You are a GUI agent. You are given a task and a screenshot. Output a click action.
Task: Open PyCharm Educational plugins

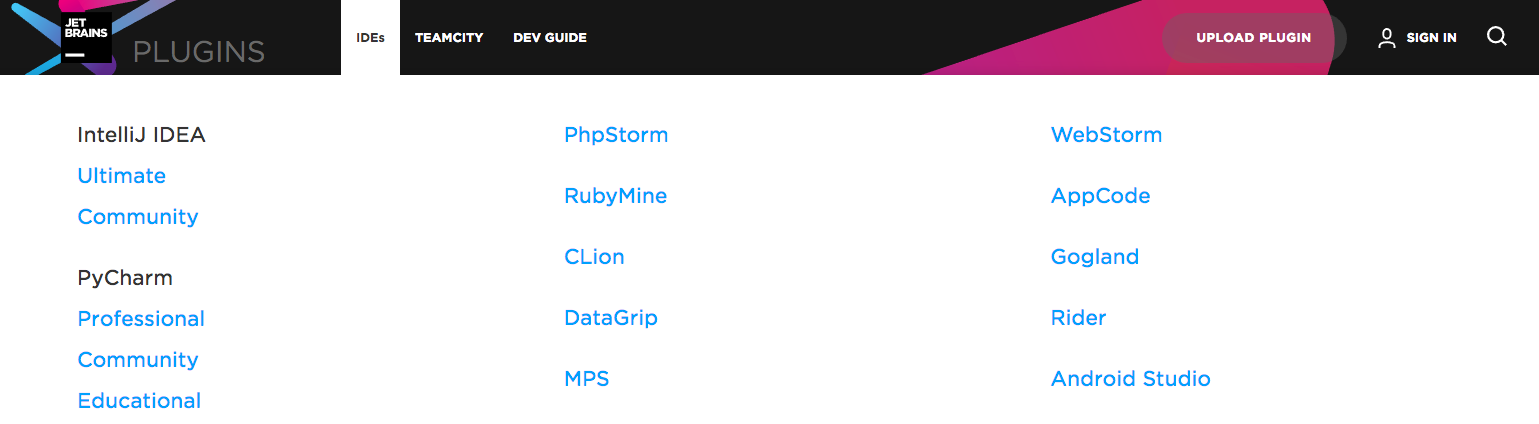tap(139, 401)
